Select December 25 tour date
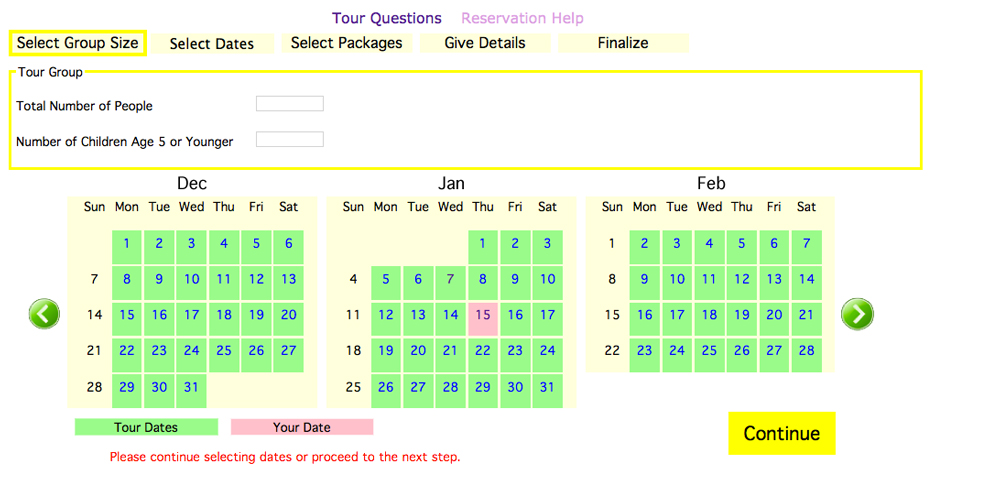The width and height of the screenshot is (1000, 480). pos(224,351)
